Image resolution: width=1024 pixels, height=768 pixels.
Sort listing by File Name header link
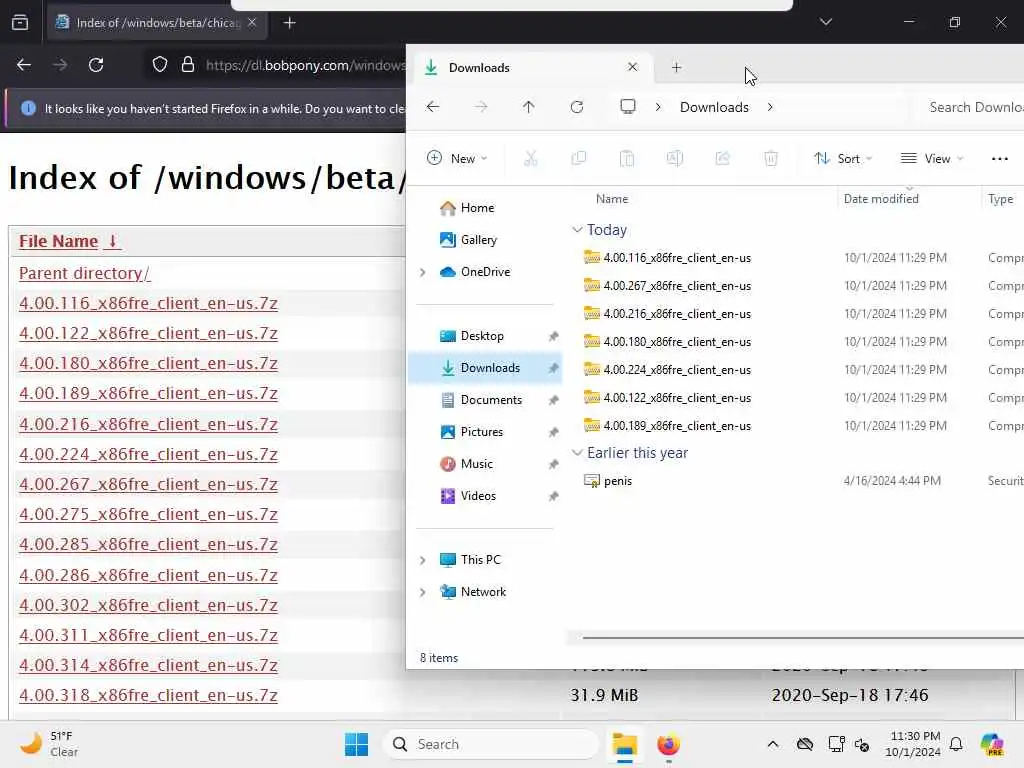pyautogui.click(x=69, y=241)
